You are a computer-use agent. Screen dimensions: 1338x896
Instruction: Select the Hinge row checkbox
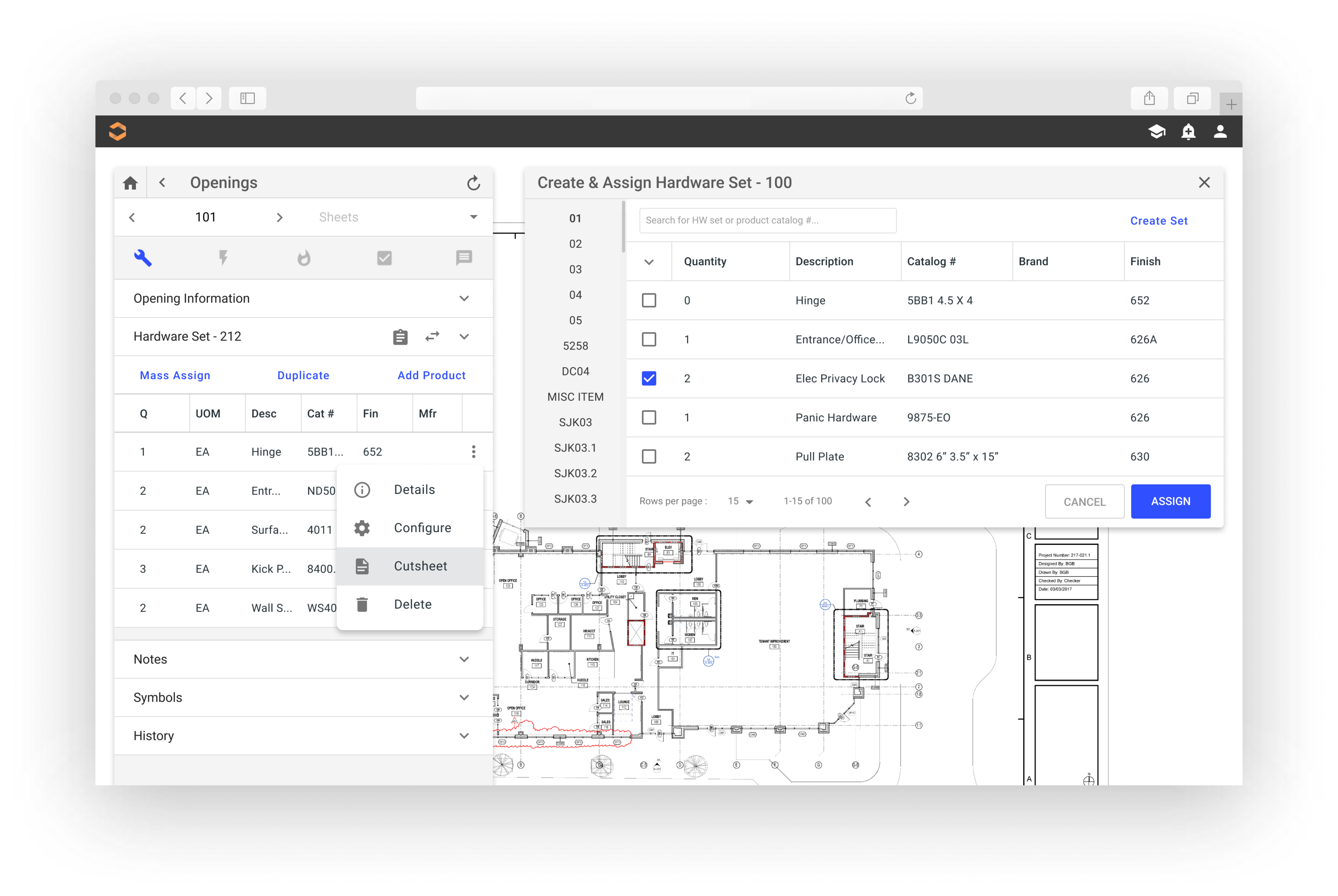(x=649, y=300)
